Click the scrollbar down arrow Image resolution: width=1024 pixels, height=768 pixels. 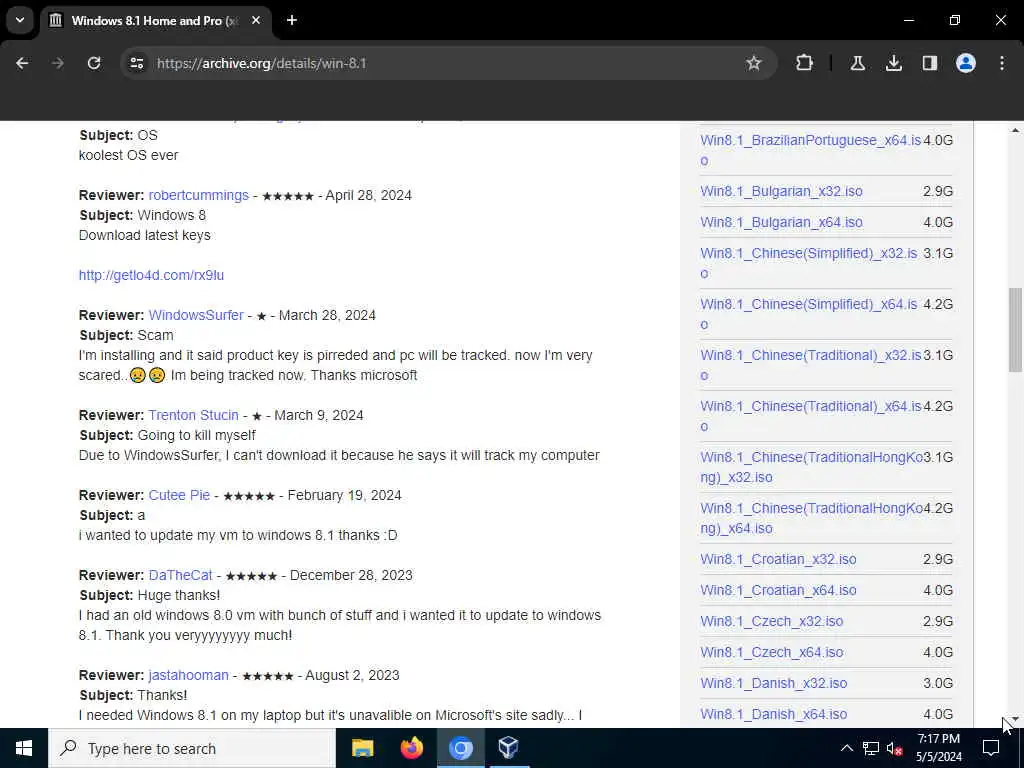pyautogui.click(x=1015, y=720)
